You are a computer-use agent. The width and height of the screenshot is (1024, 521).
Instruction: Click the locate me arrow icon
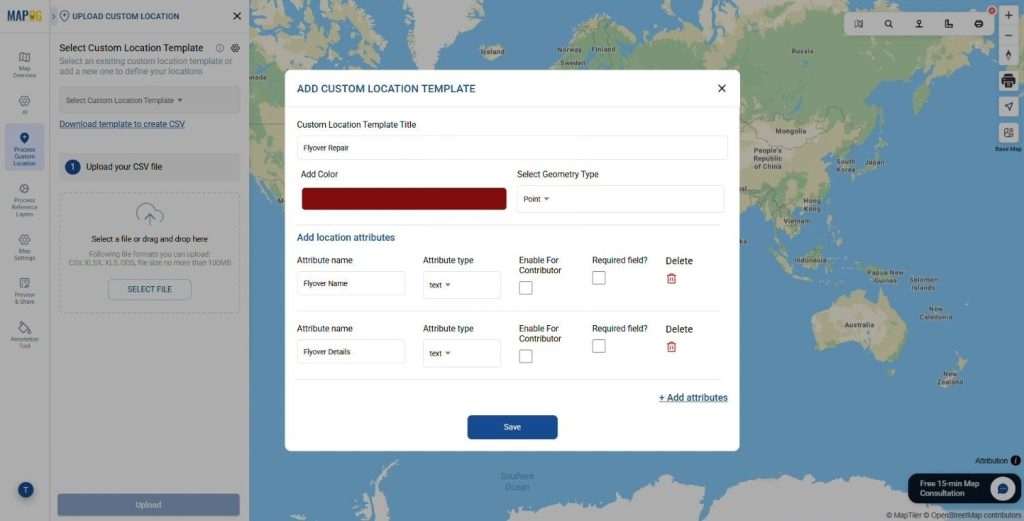point(1008,106)
